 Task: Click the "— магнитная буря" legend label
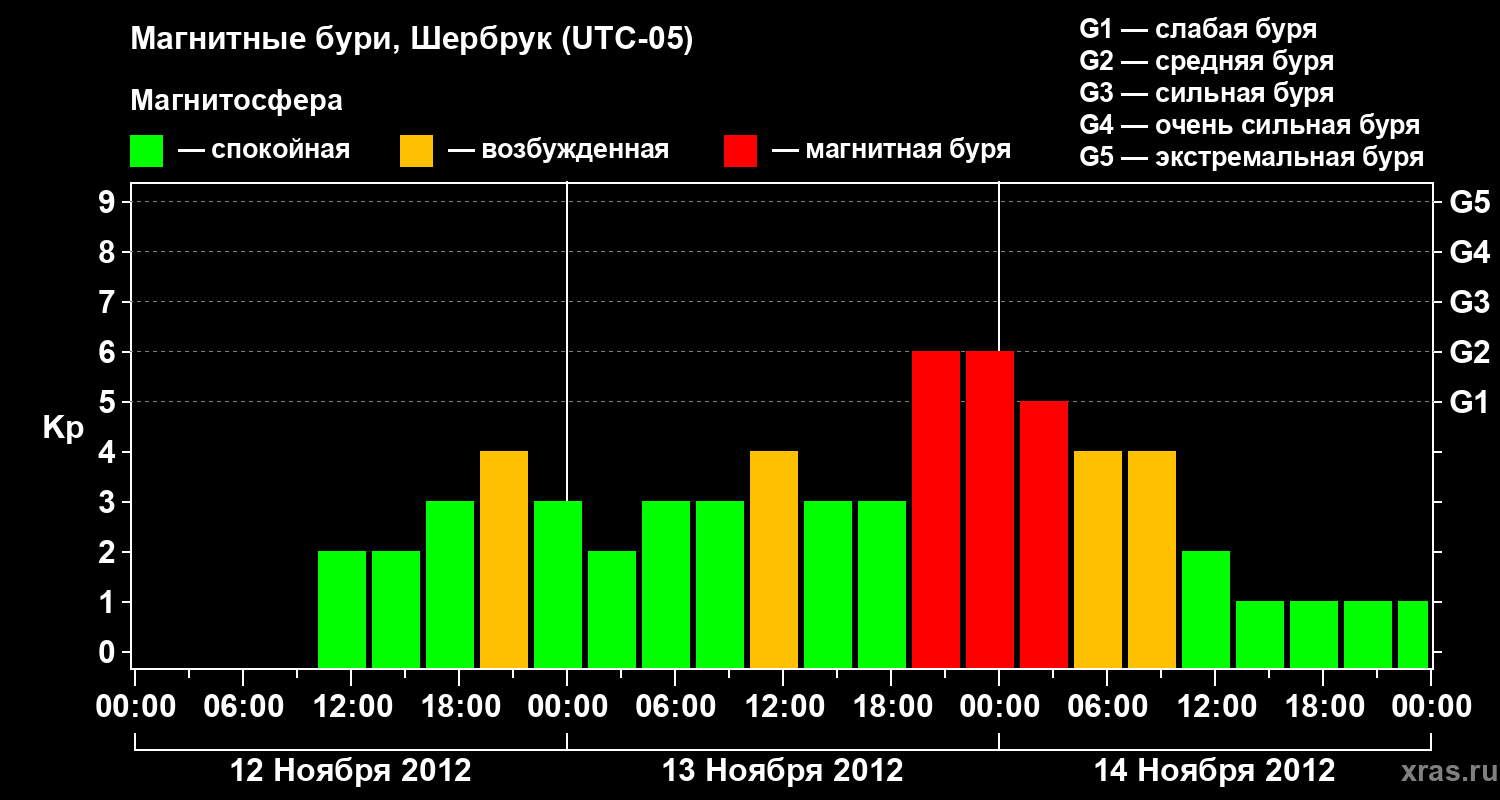pyautogui.click(x=892, y=150)
